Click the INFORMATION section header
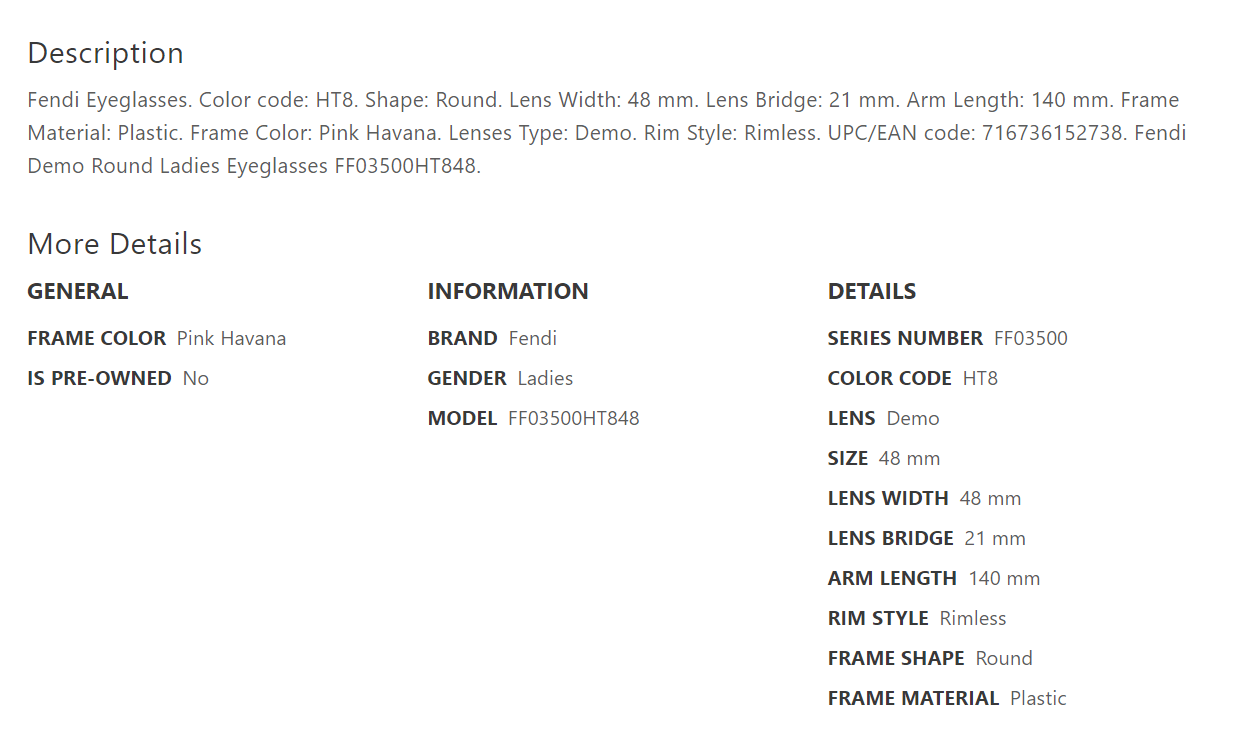The height and width of the screenshot is (735, 1260). 507,291
